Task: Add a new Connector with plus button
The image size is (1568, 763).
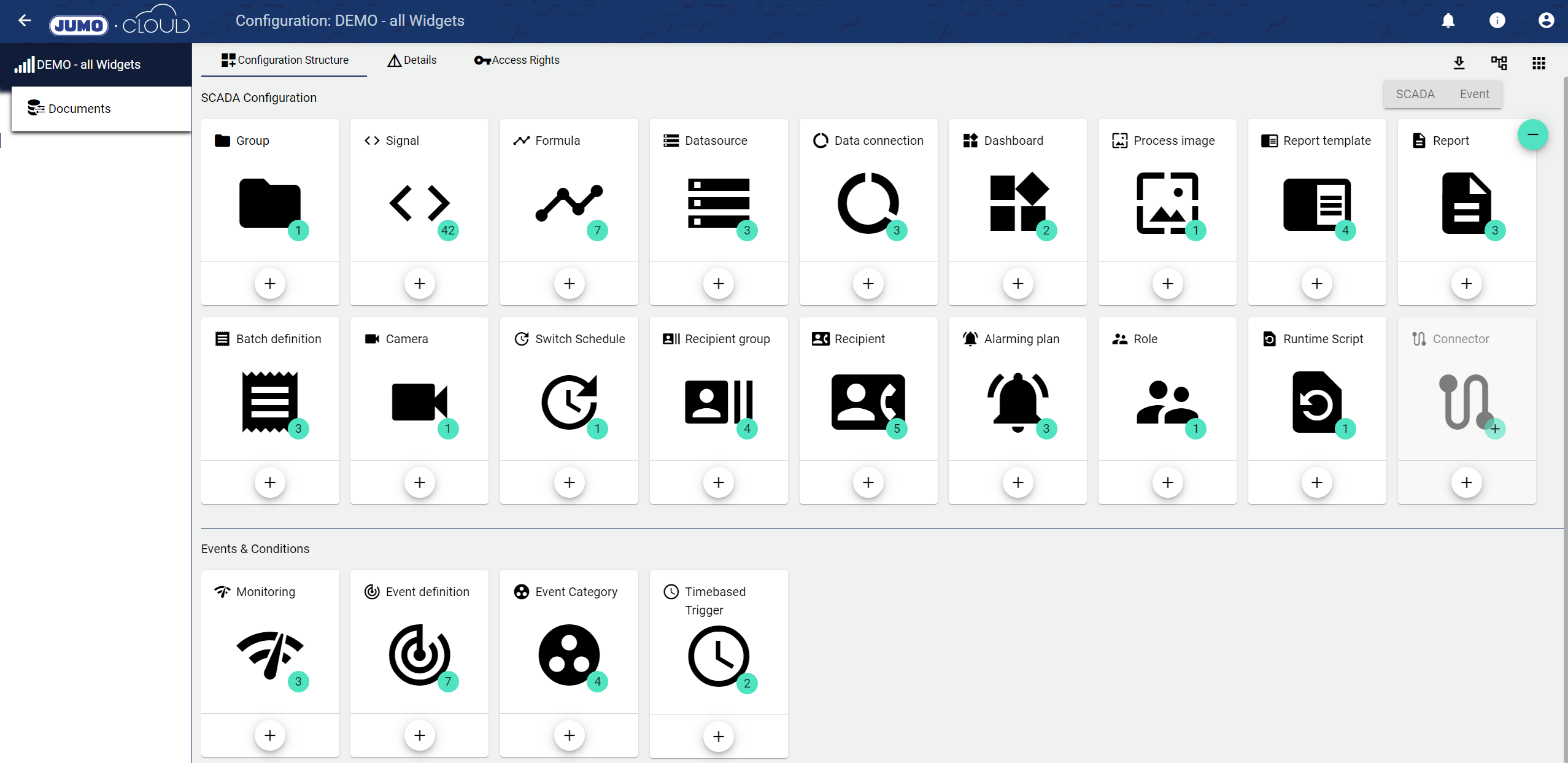Action: point(1466,482)
